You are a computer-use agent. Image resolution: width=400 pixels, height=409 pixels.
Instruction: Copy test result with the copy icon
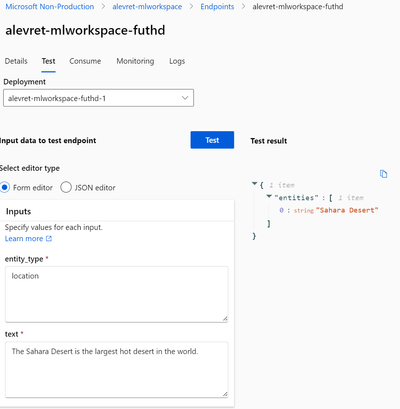pos(384,174)
